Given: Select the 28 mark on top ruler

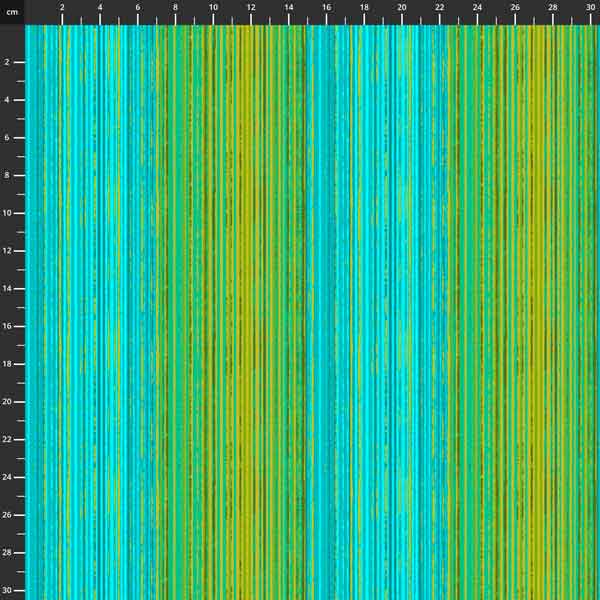Looking at the screenshot, I should click(x=553, y=8).
